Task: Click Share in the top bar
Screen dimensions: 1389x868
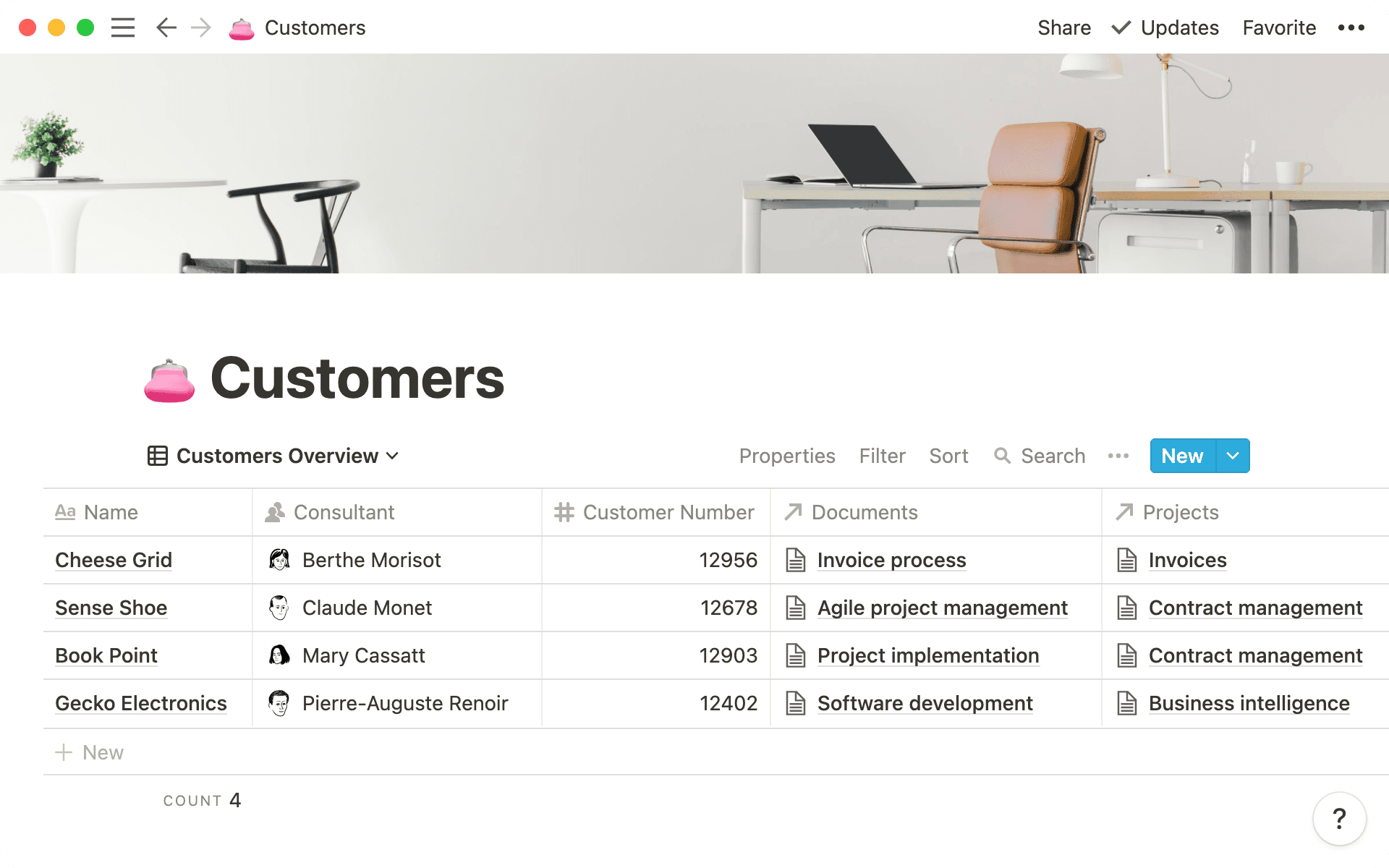Action: (1063, 27)
